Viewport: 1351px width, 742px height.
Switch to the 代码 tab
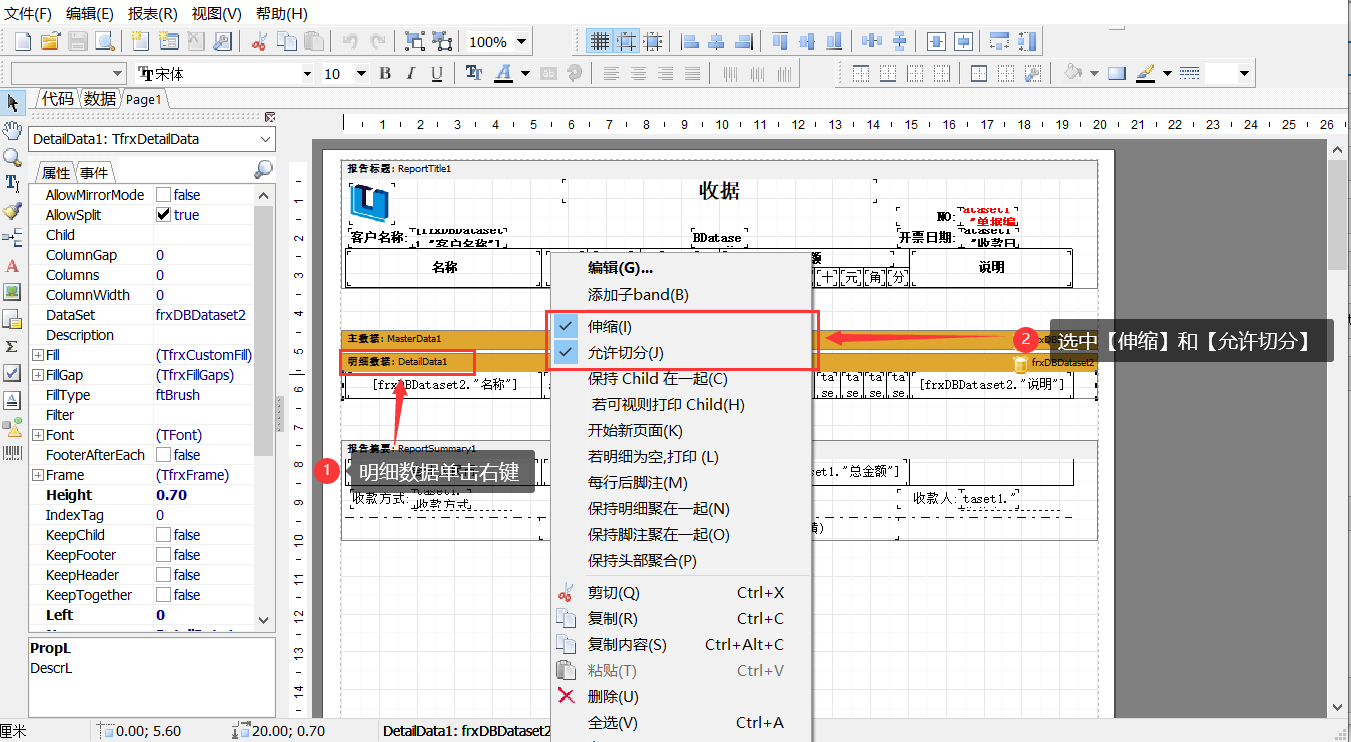pos(57,98)
